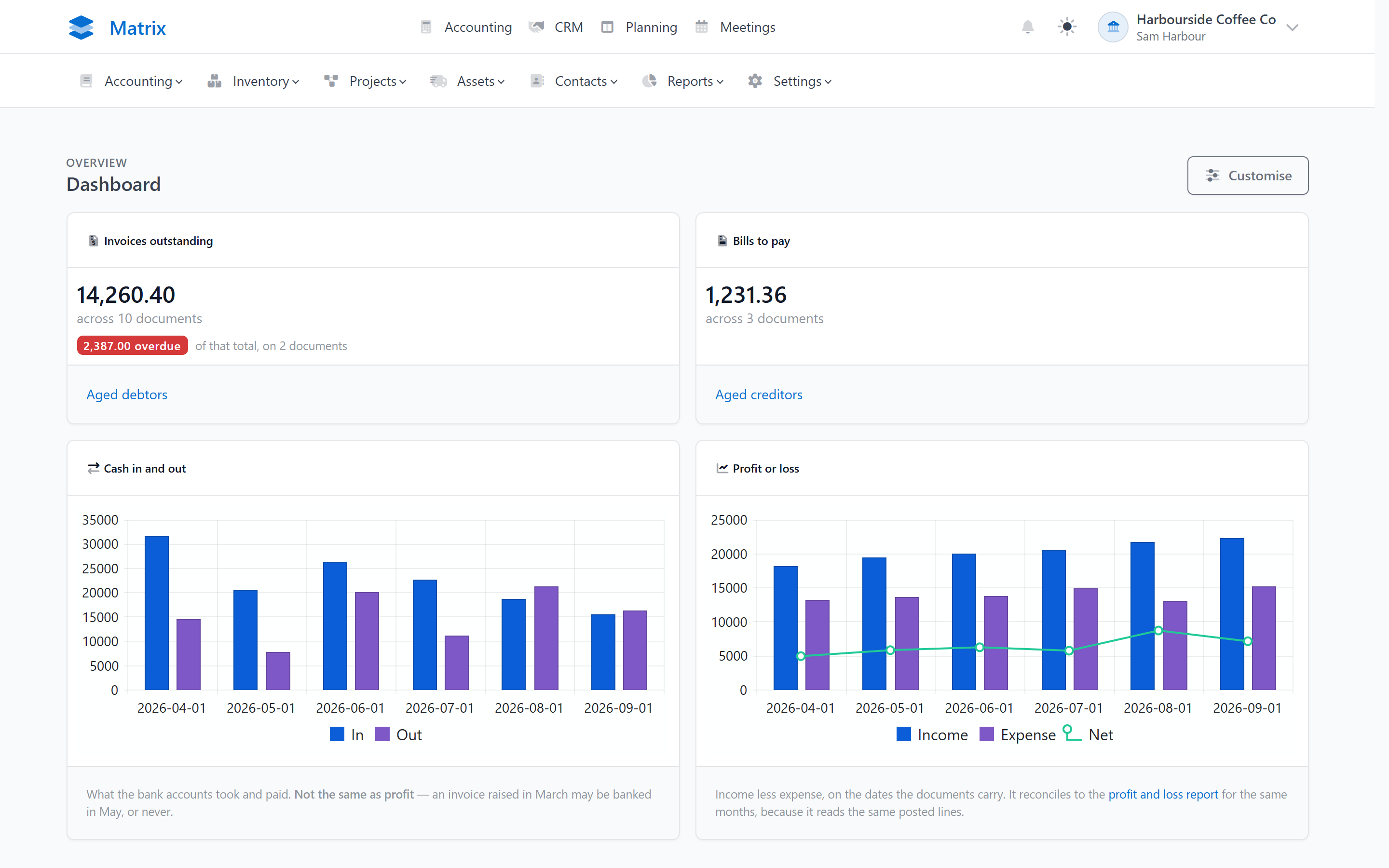
Task: Open the CRM module
Action: coord(556,27)
